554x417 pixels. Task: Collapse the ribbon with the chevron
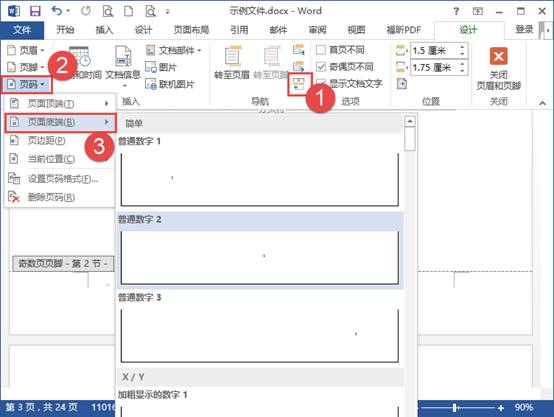point(542,103)
